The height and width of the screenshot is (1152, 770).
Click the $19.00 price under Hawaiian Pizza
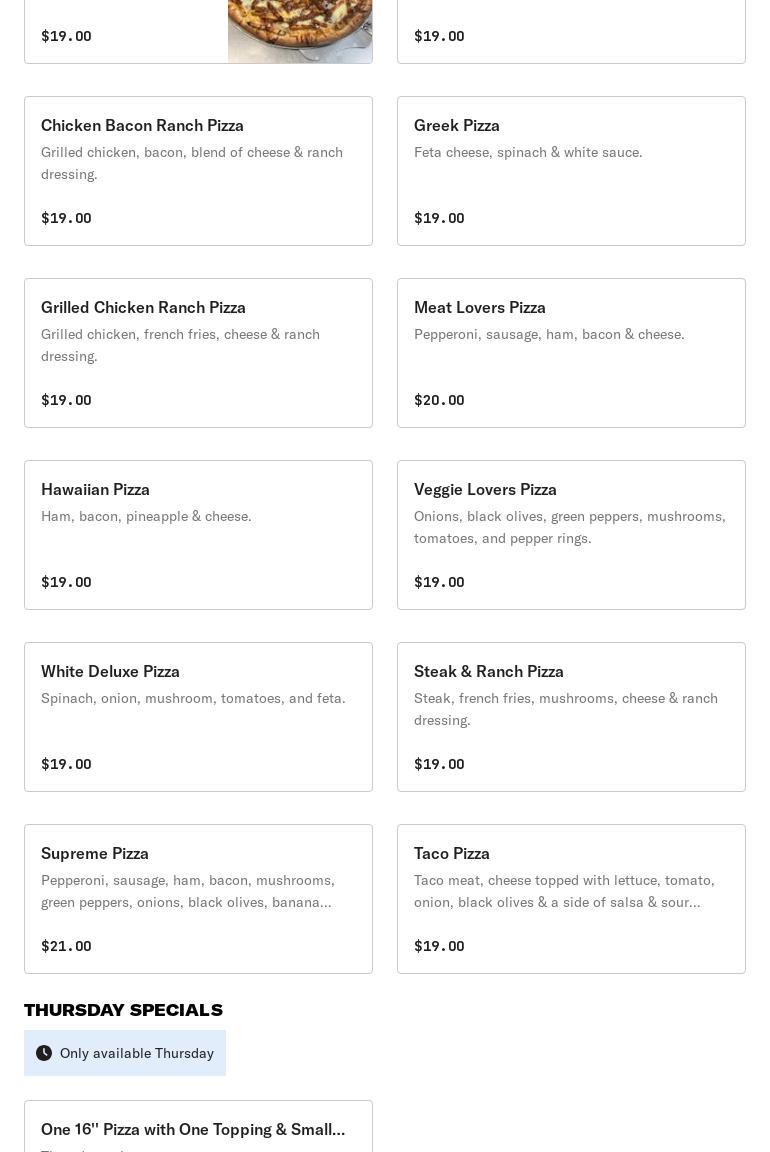coord(66,582)
